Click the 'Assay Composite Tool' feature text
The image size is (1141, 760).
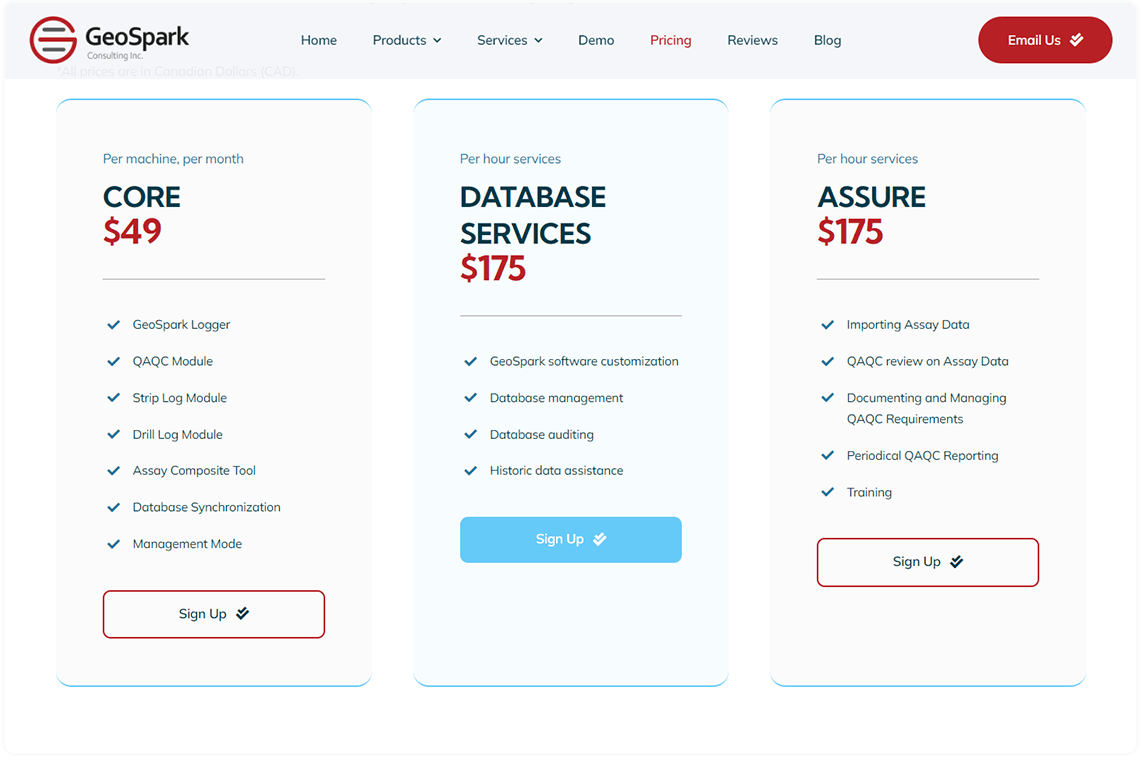point(194,471)
